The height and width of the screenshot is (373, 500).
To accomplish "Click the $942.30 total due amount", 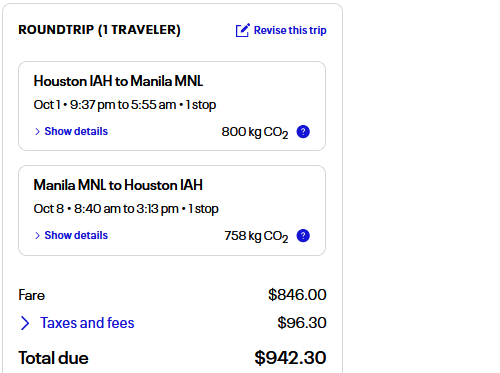I will (x=290, y=358).
